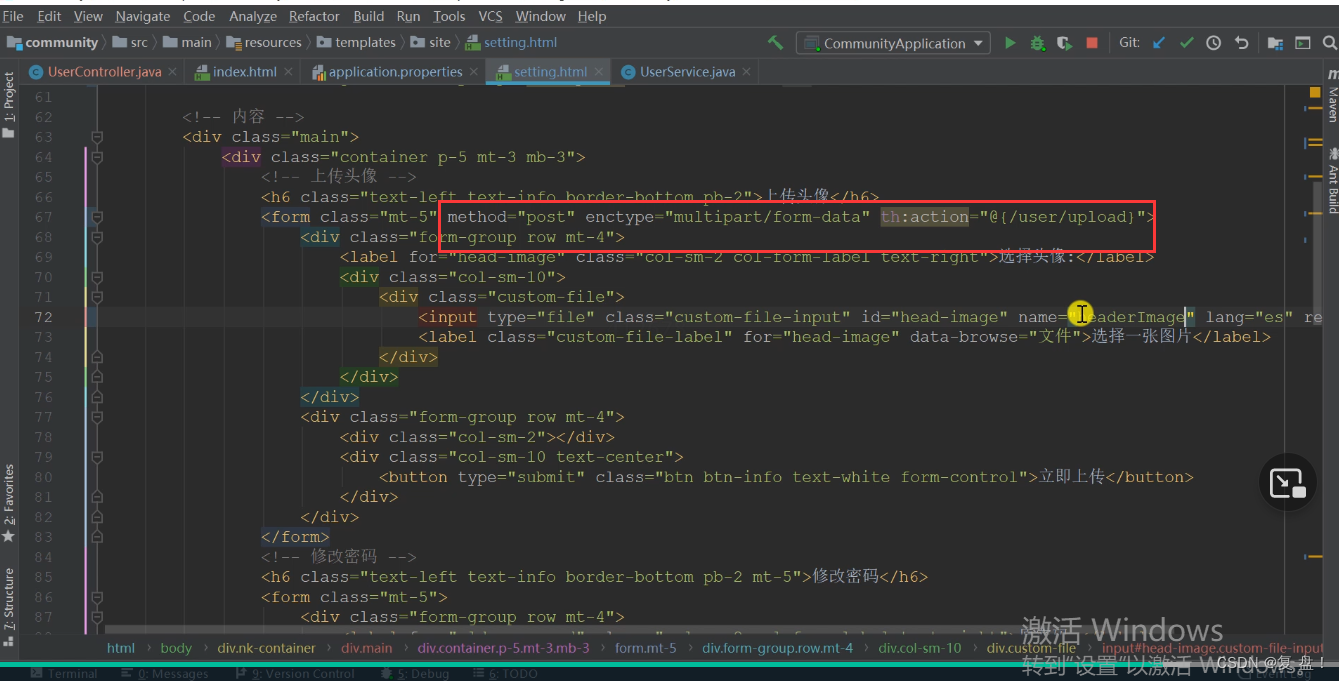This screenshot has width=1339, height=681.
Task: Click the Git rollback arrow icon
Action: [1241, 43]
